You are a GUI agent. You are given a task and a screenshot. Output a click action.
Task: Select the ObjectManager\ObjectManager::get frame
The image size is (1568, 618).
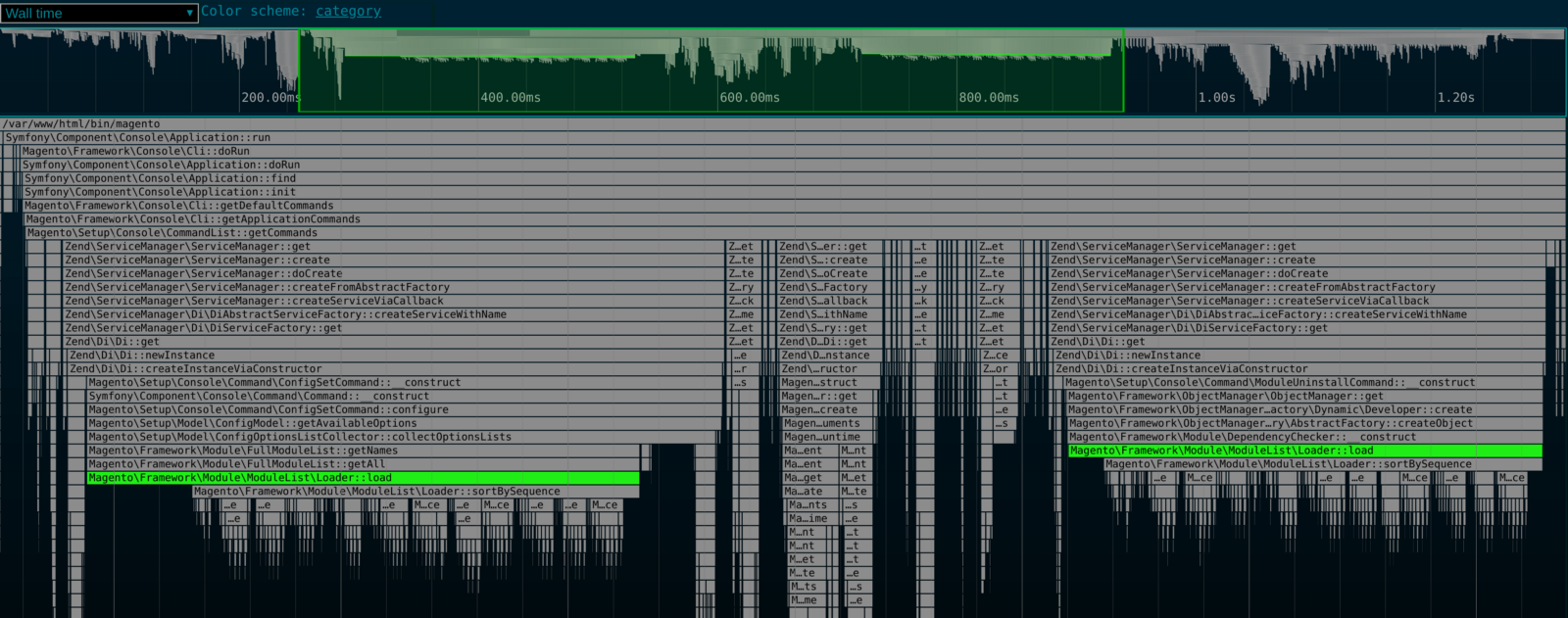point(1305,397)
